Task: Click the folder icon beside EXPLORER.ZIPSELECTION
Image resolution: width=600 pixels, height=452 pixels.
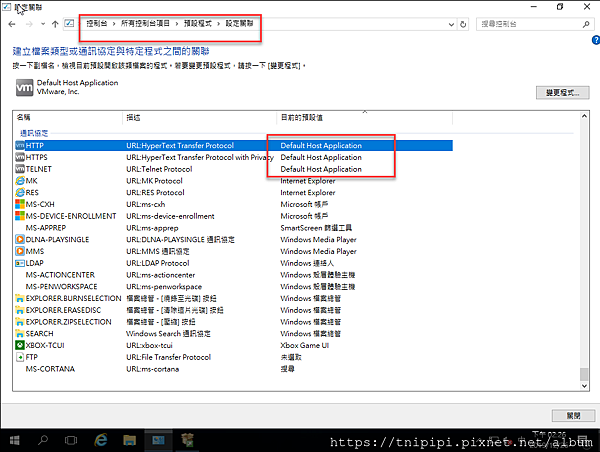Action: tap(20, 322)
